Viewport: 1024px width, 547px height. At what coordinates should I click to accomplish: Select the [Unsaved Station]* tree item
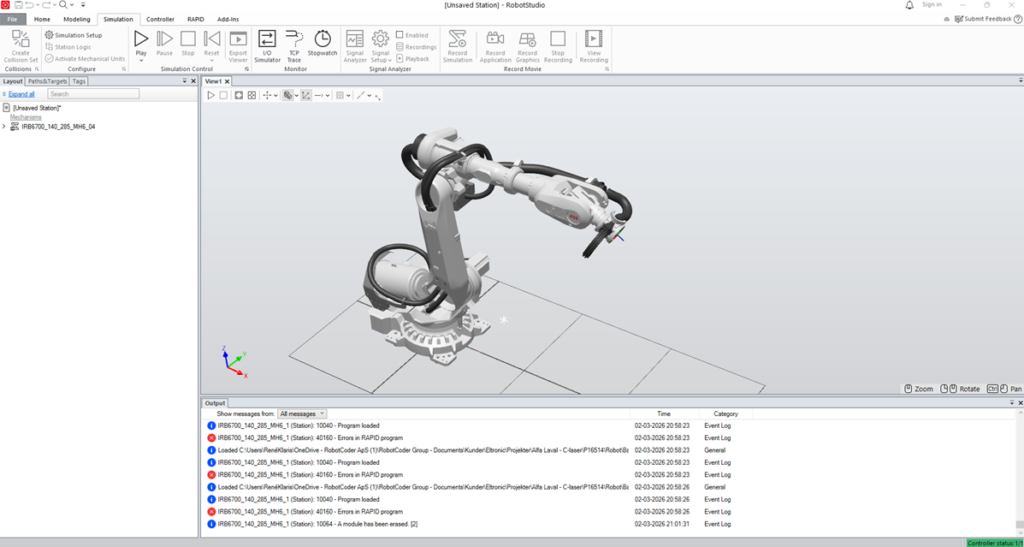[x=37, y=108]
